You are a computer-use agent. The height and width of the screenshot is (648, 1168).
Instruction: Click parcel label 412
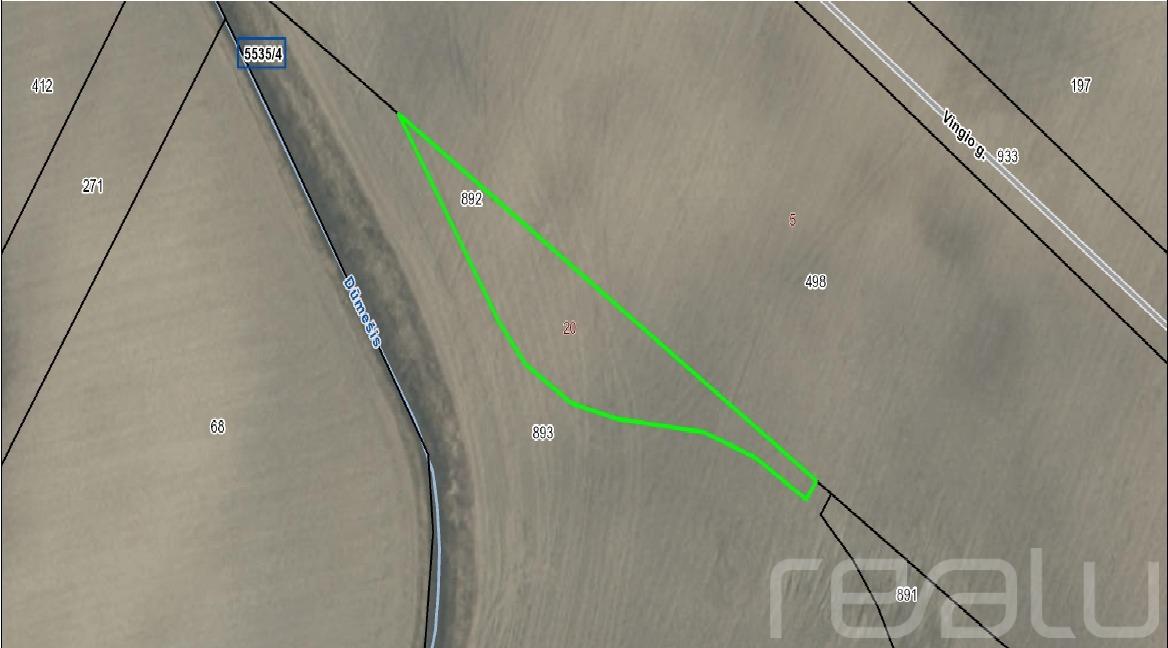42,86
